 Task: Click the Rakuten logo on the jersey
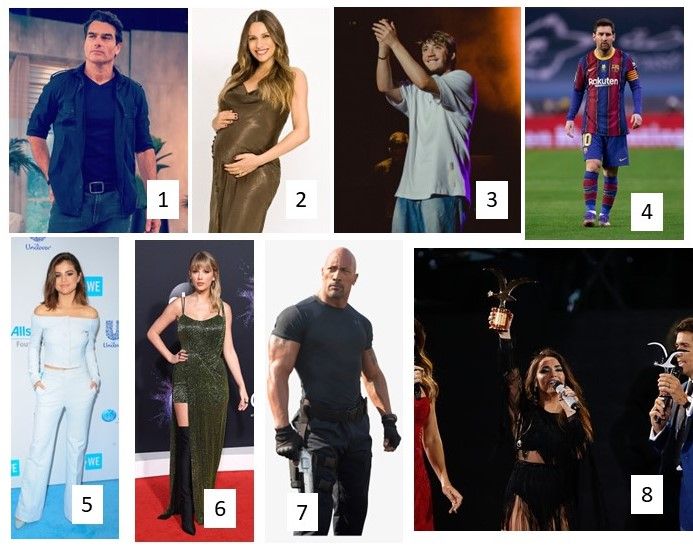[603, 82]
